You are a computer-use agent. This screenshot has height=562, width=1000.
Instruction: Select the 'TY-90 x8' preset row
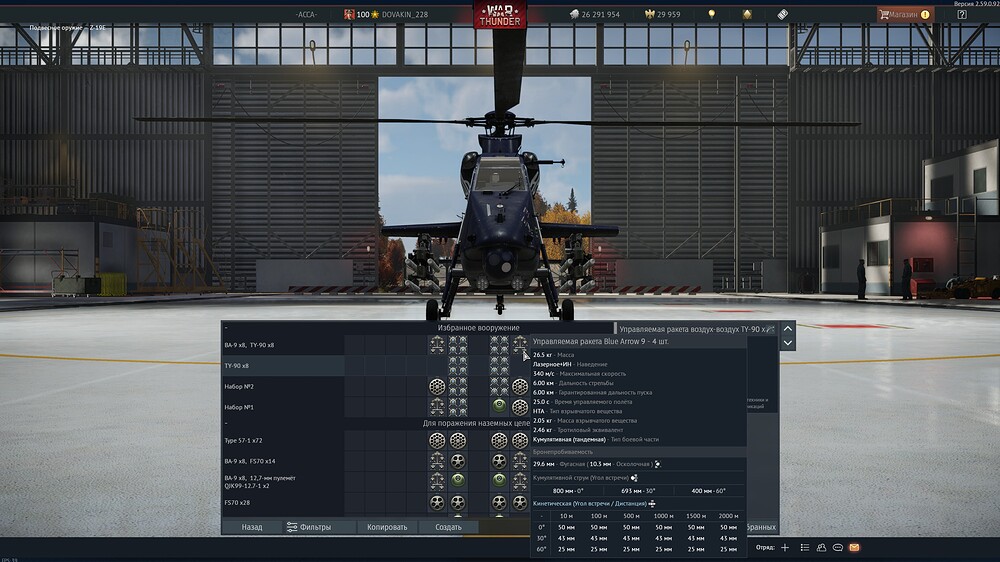[283, 366]
